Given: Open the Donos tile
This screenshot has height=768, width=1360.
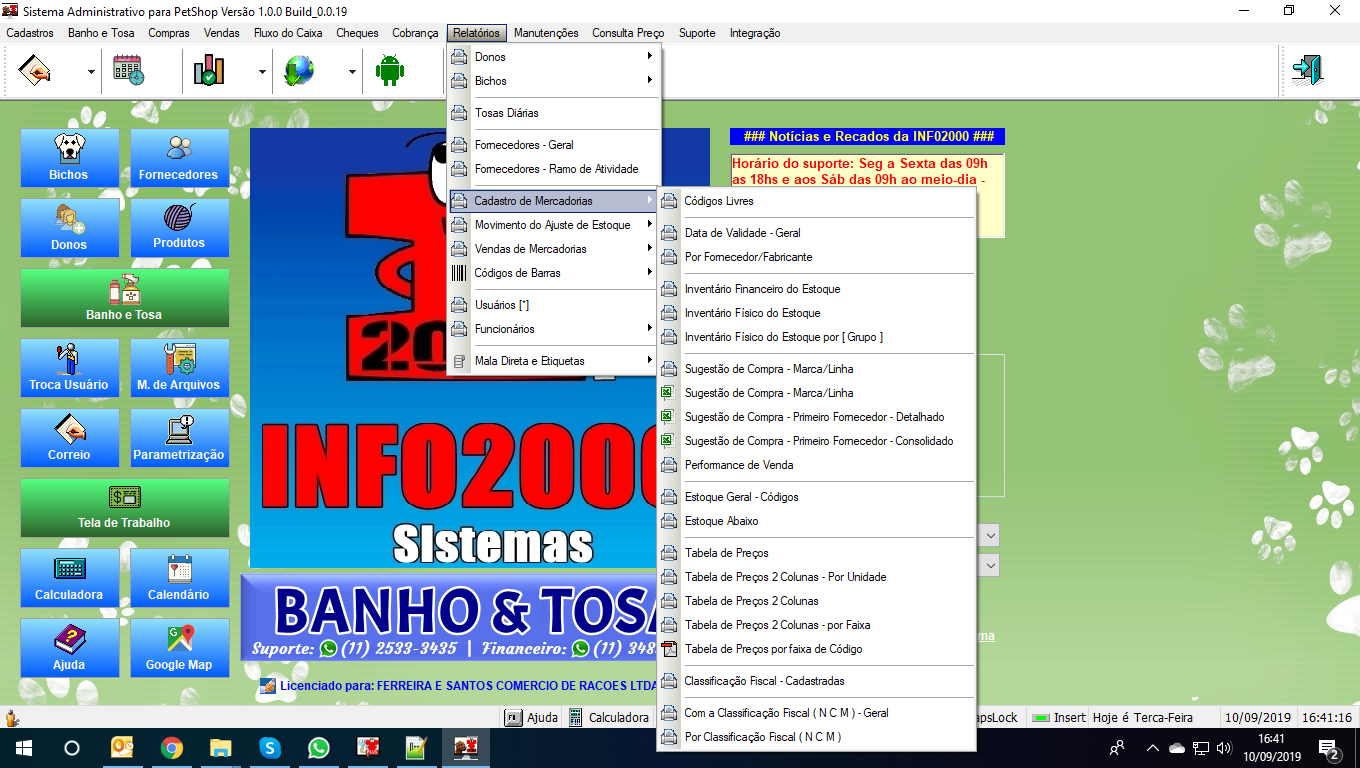Looking at the screenshot, I should [69, 228].
